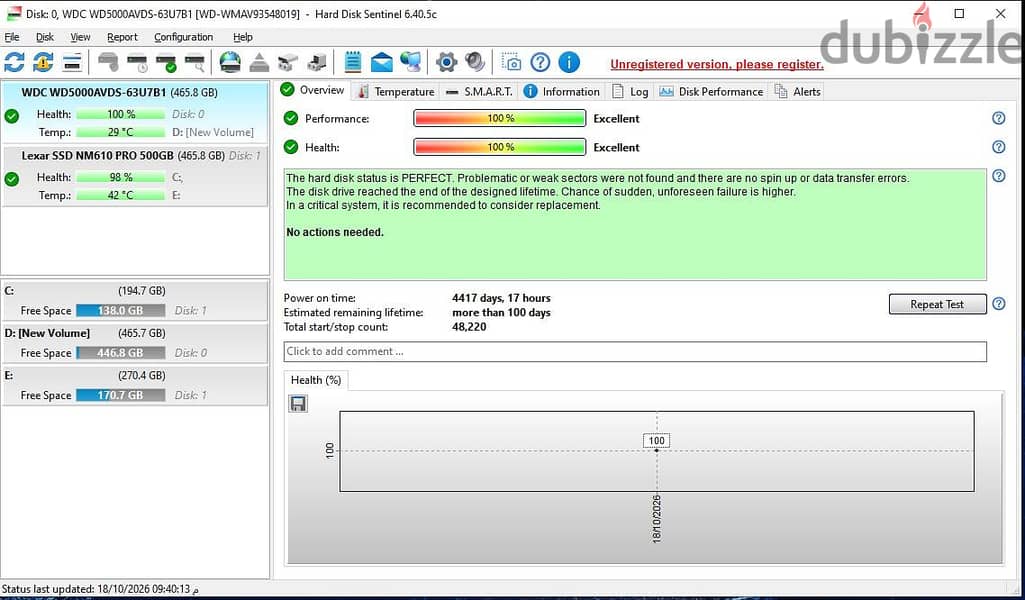Viewport: 1025px width, 600px height.
Task: Open the Help menu in the menu bar
Action: (x=243, y=37)
